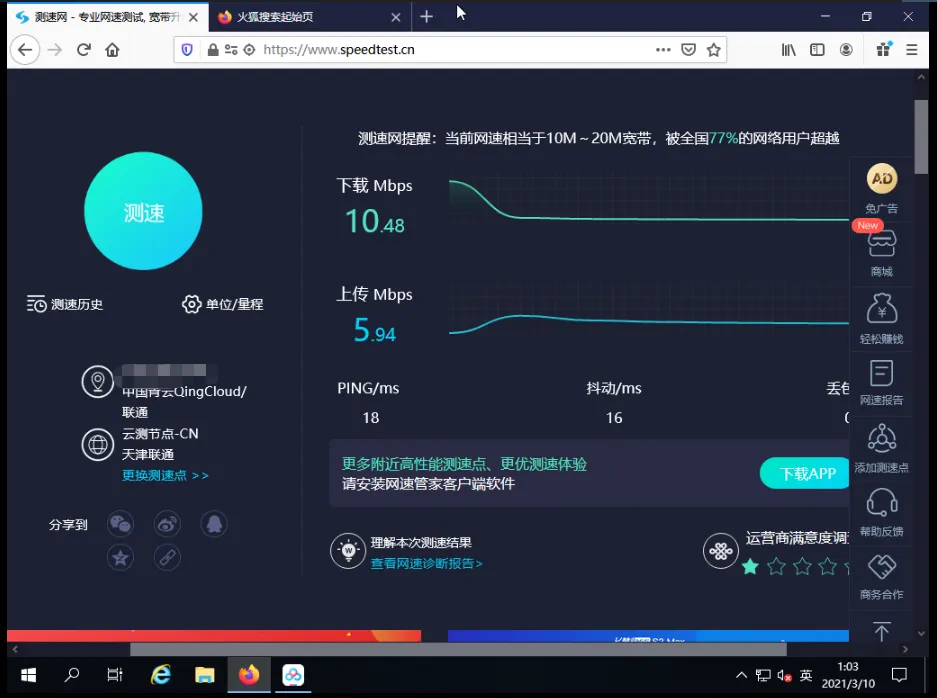Bookmark this page with star icon
937x698 pixels.
click(713, 48)
